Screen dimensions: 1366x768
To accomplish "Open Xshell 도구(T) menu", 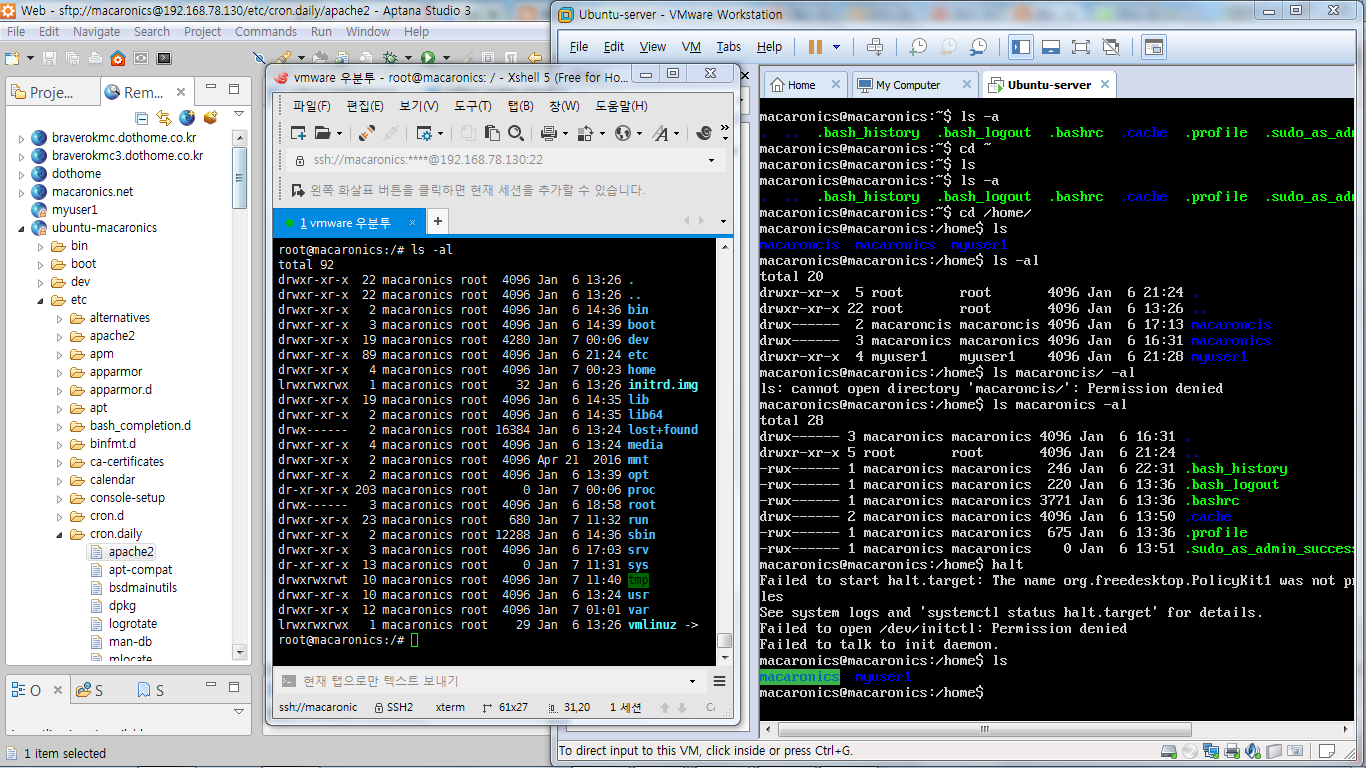I will point(472,106).
